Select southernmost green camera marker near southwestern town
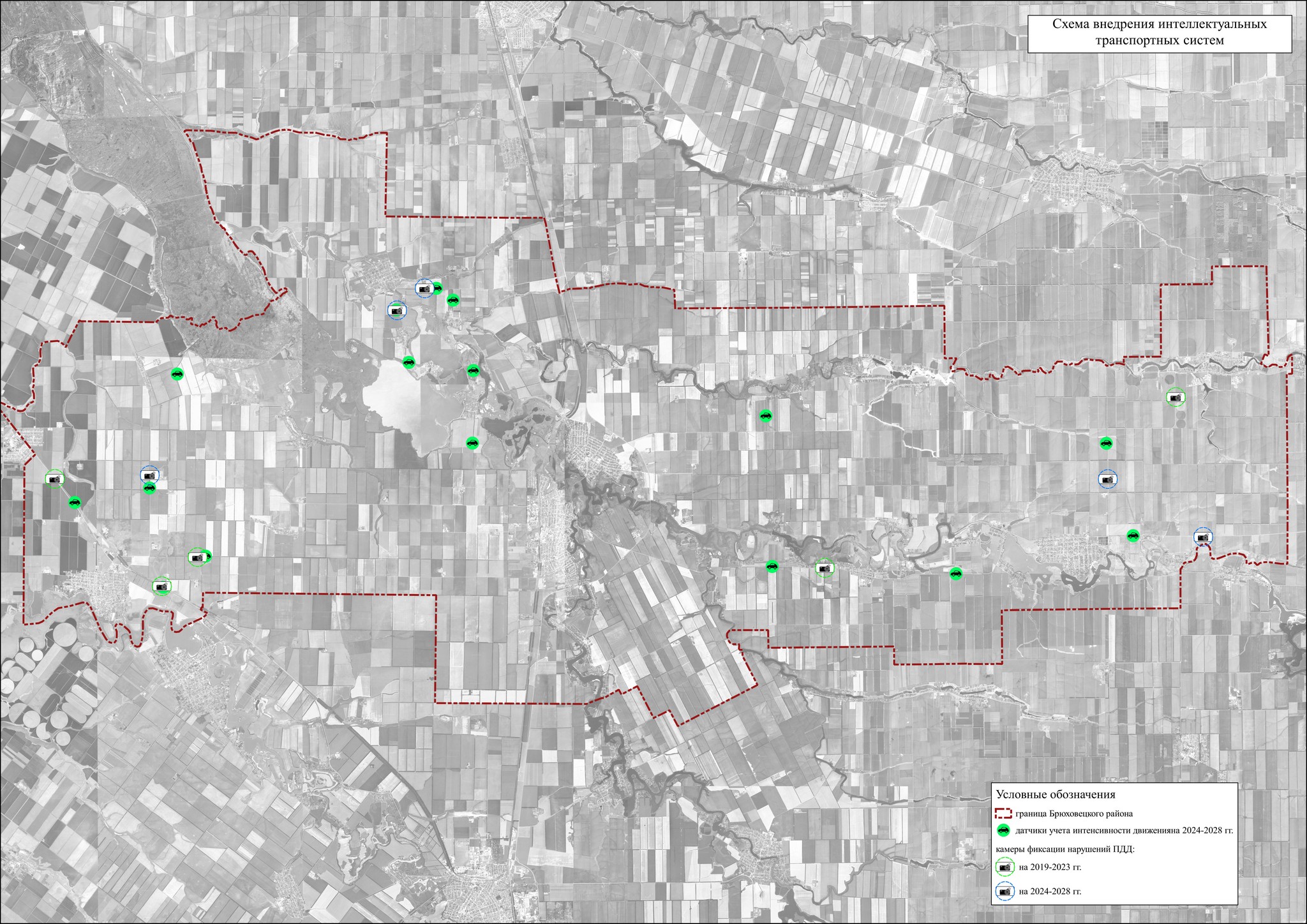This screenshot has width=1307, height=924. 162,586
